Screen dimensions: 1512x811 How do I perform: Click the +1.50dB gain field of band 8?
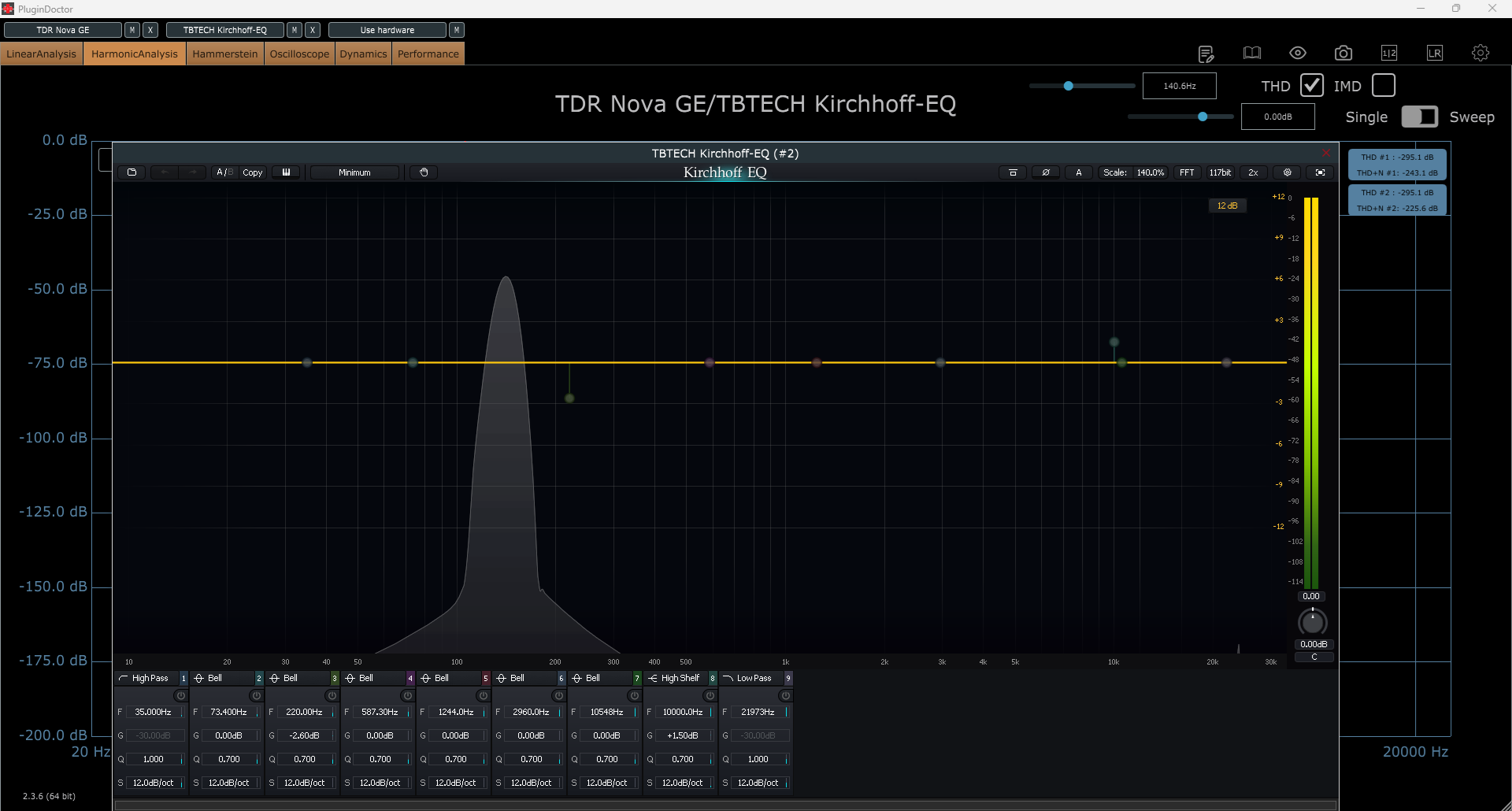pos(682,735)
